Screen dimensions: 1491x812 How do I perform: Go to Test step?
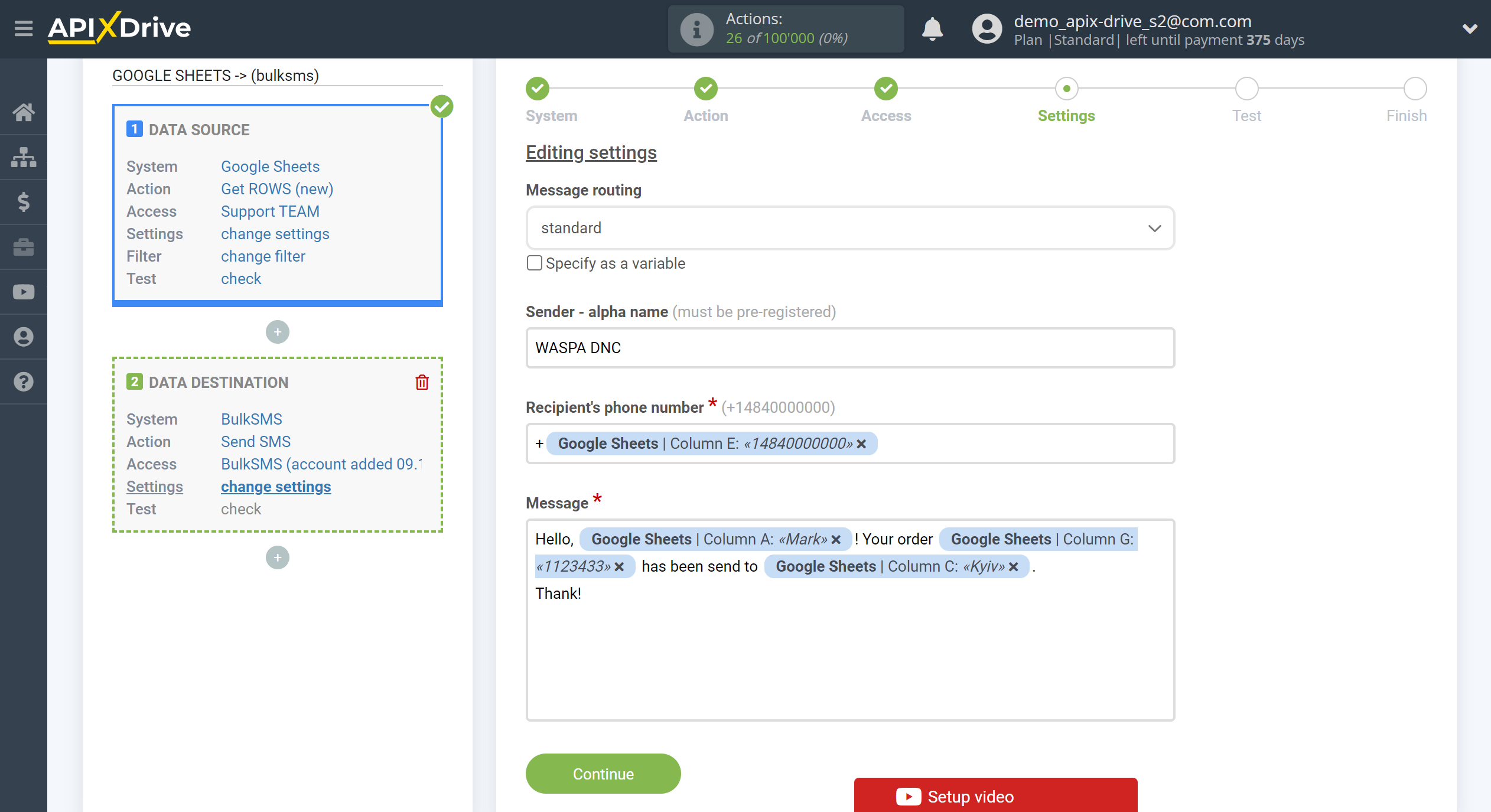[x=1247, y=89]
